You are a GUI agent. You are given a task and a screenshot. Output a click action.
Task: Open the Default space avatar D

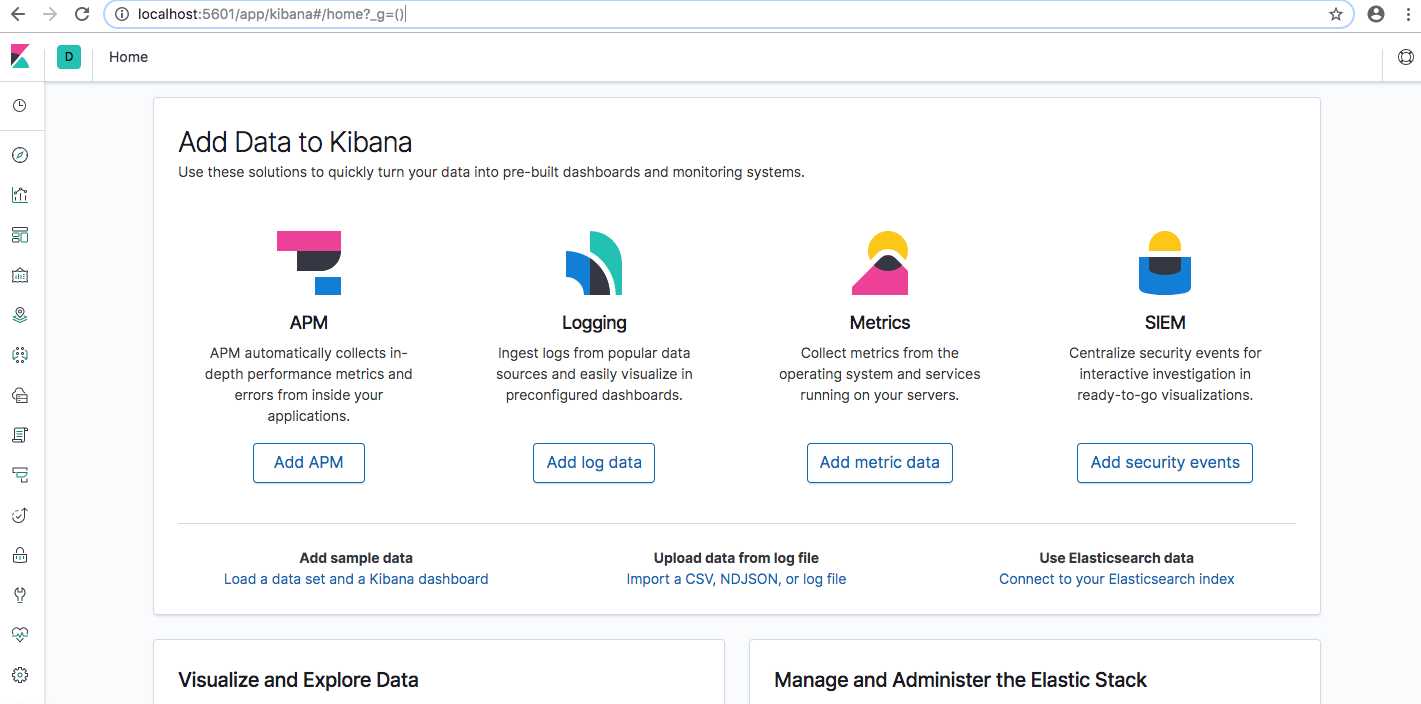coord(69,57)
